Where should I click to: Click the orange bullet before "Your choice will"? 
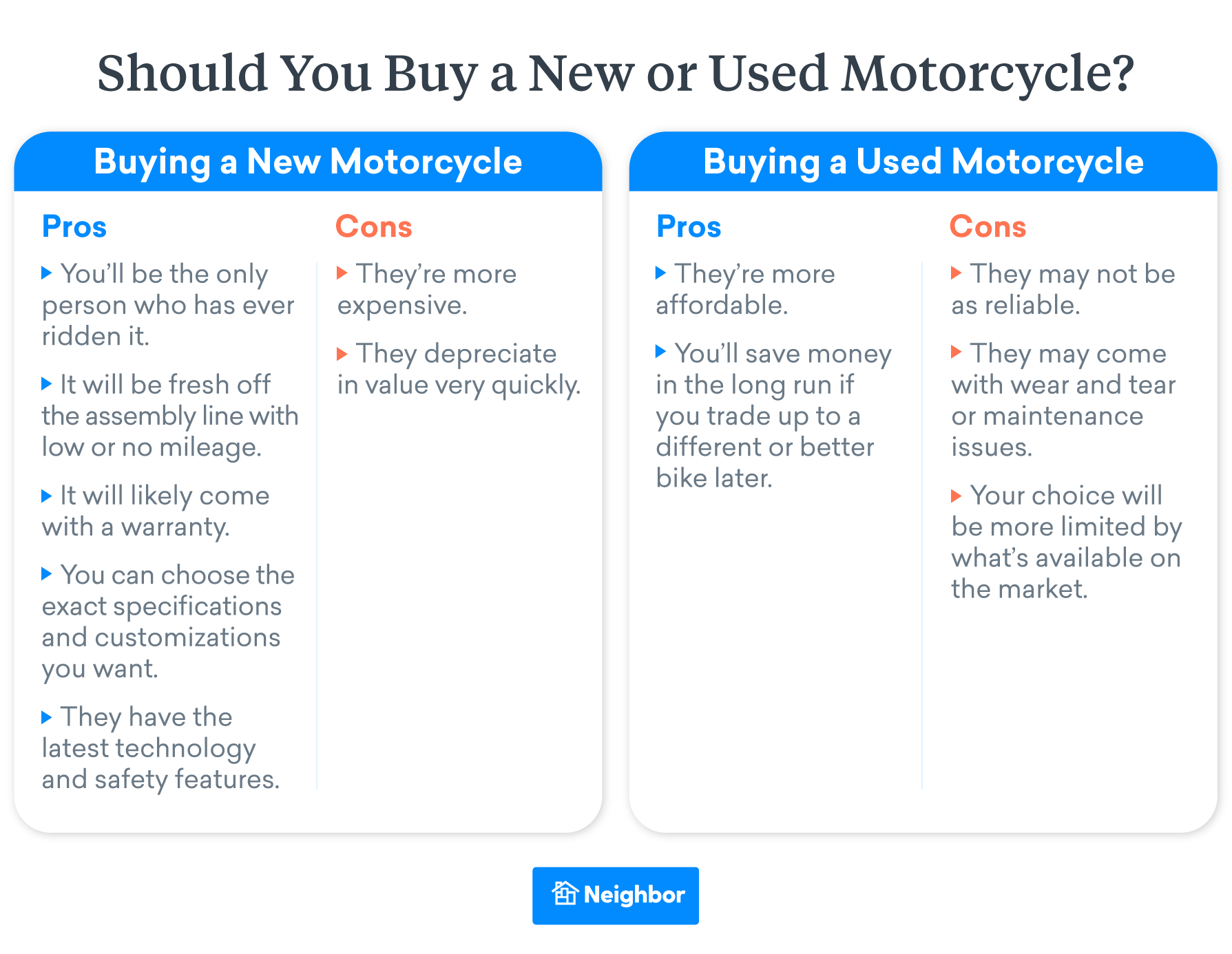[x=956, y=495]
